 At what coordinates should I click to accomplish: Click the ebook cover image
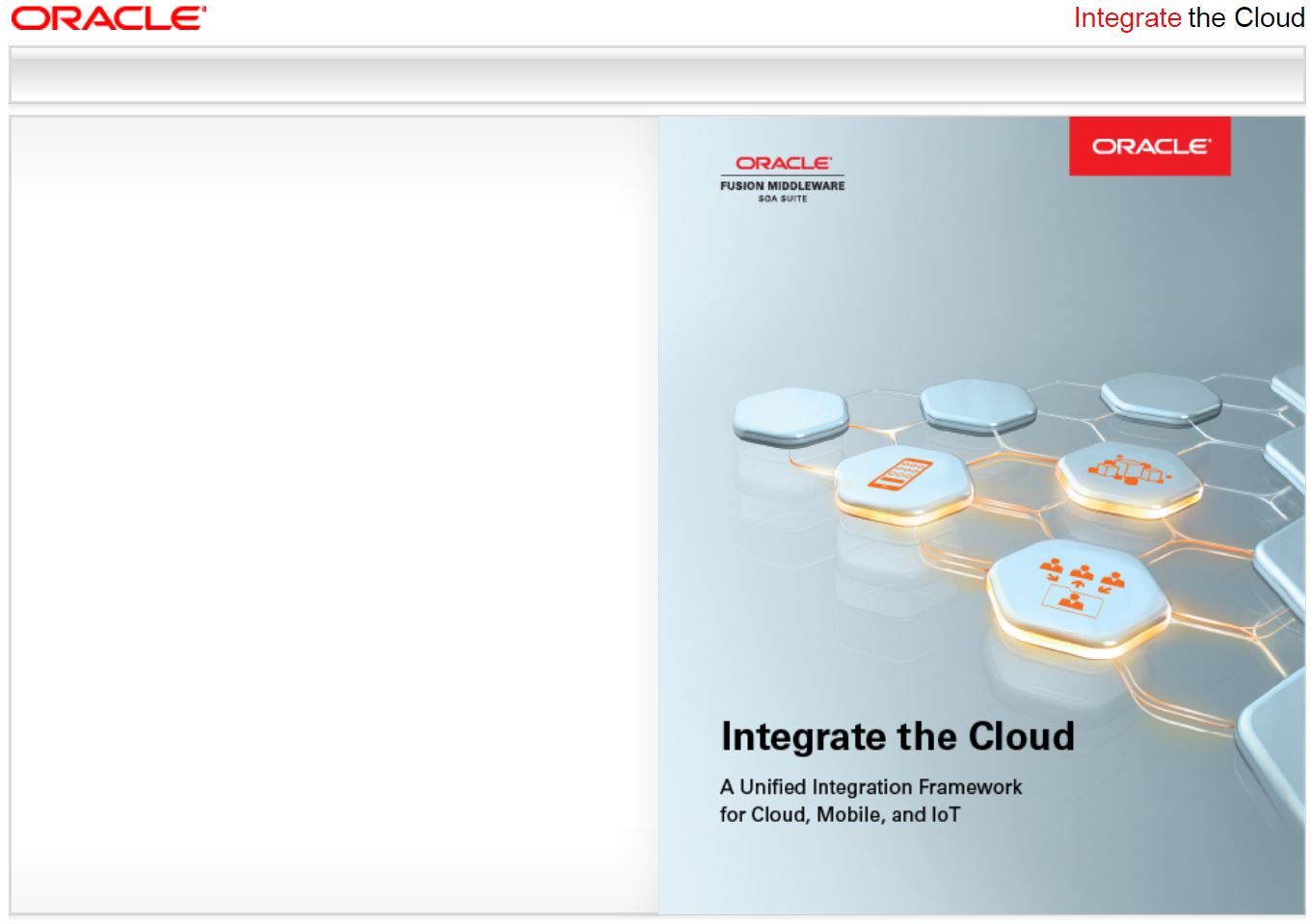click(x=981, y=515)
